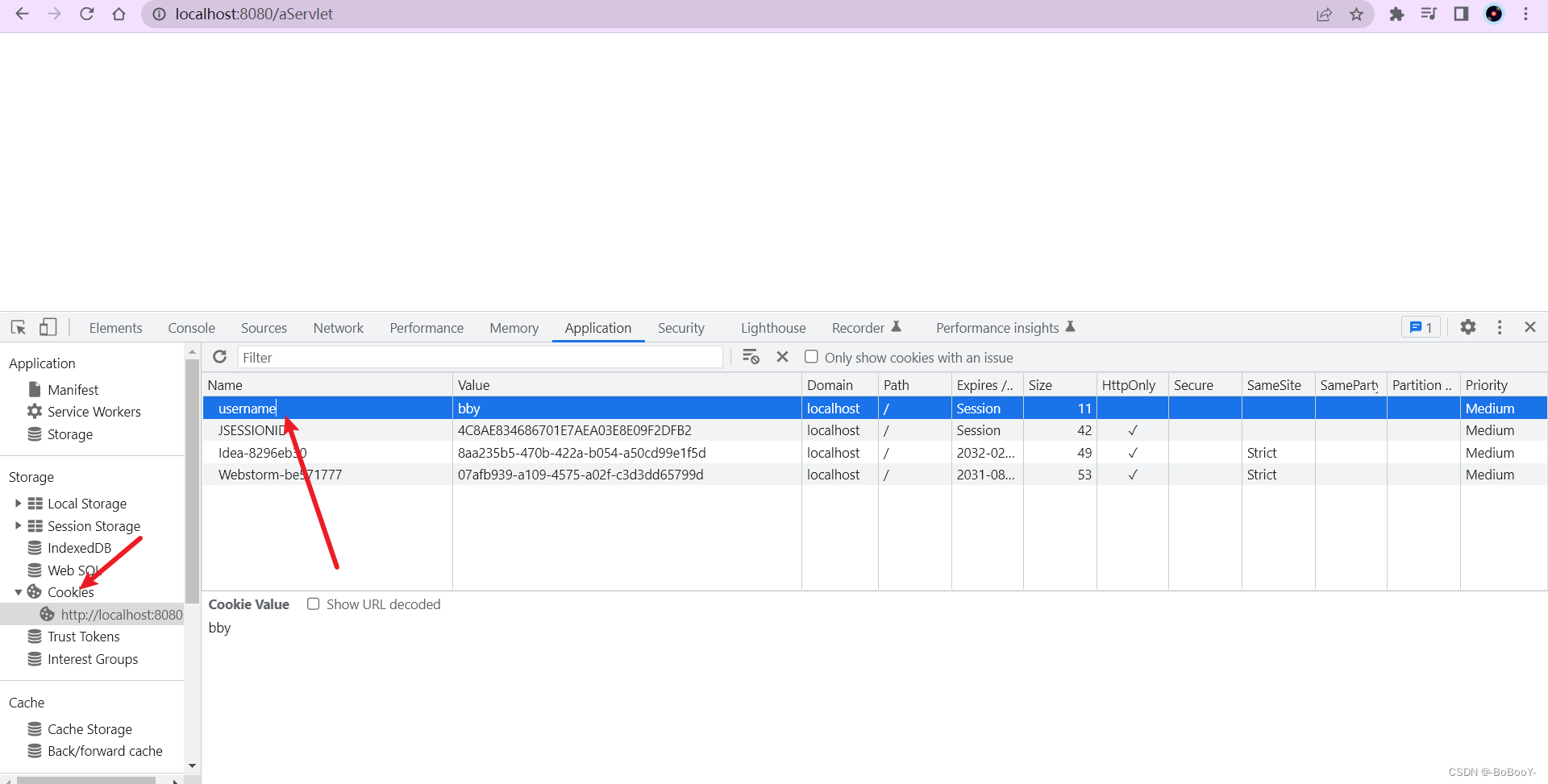Viewport: 1548px width, 784px height.
Task: Delete the selected cookie with X icon
Action: click(x=782, y=357)
